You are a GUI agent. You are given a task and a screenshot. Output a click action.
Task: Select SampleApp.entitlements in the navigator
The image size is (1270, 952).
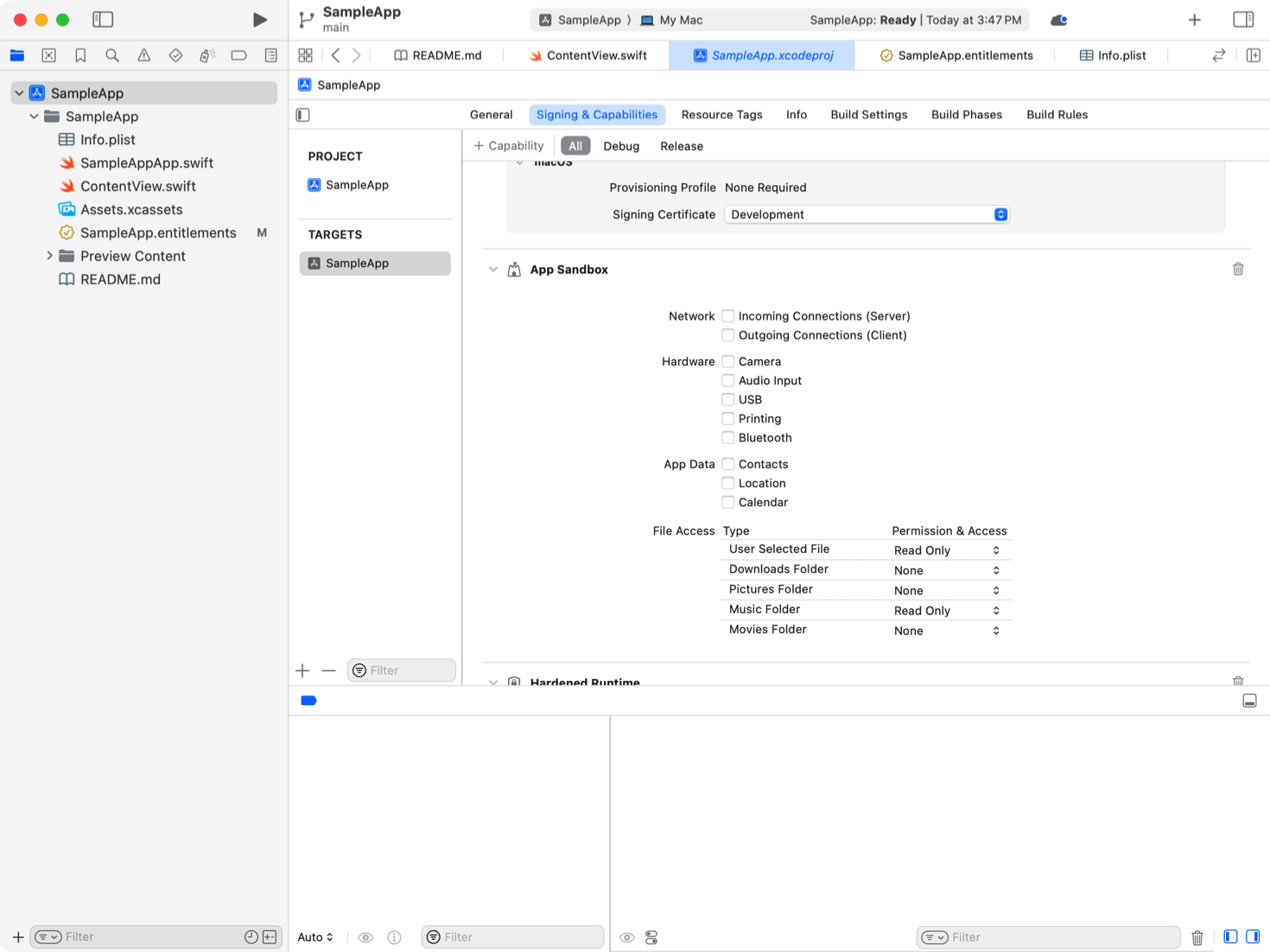pyautogui.click(x=158, y=232)
